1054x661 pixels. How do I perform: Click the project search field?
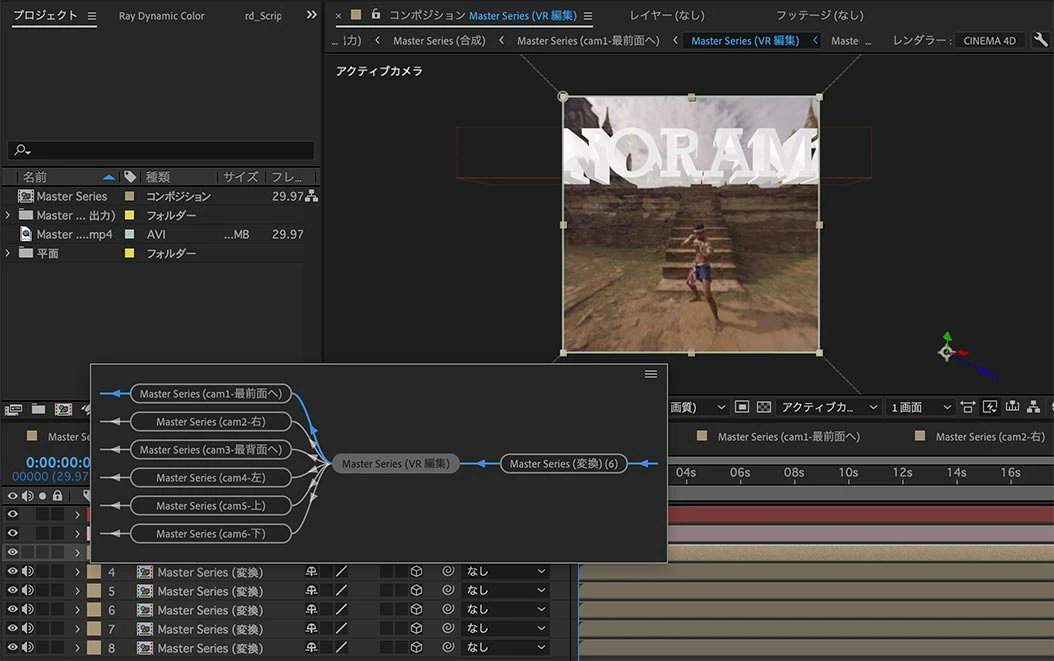point(161,149)
